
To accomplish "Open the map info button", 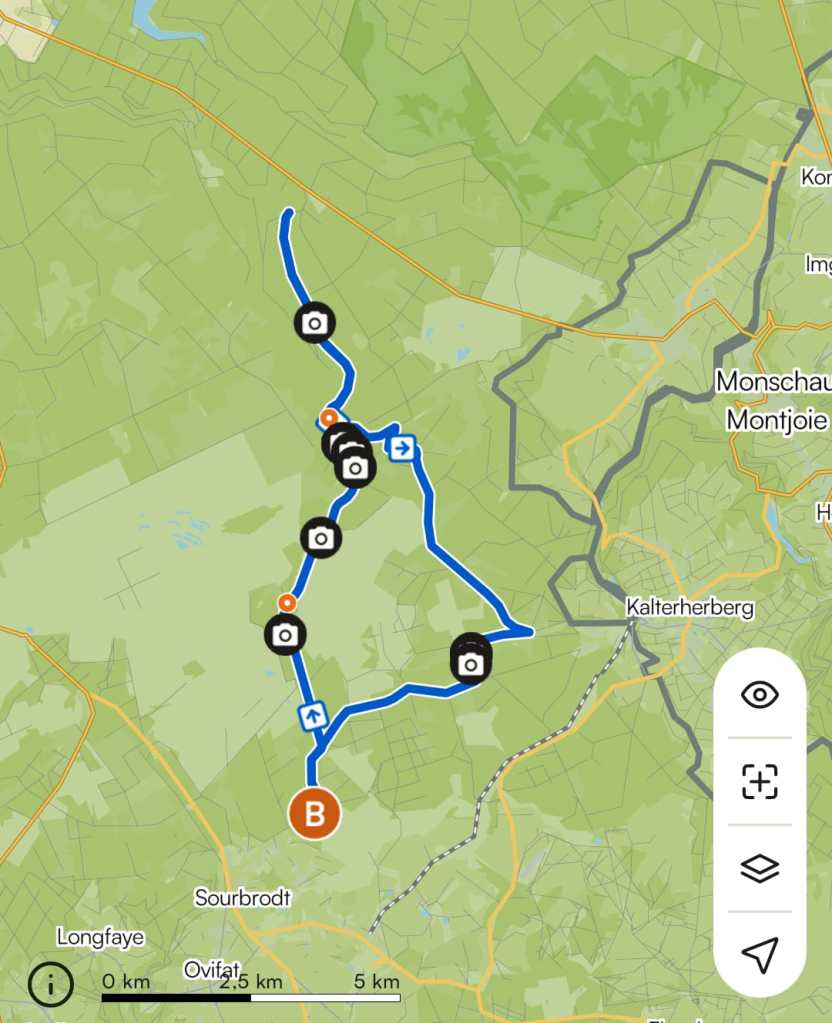I will coord(51,984).
